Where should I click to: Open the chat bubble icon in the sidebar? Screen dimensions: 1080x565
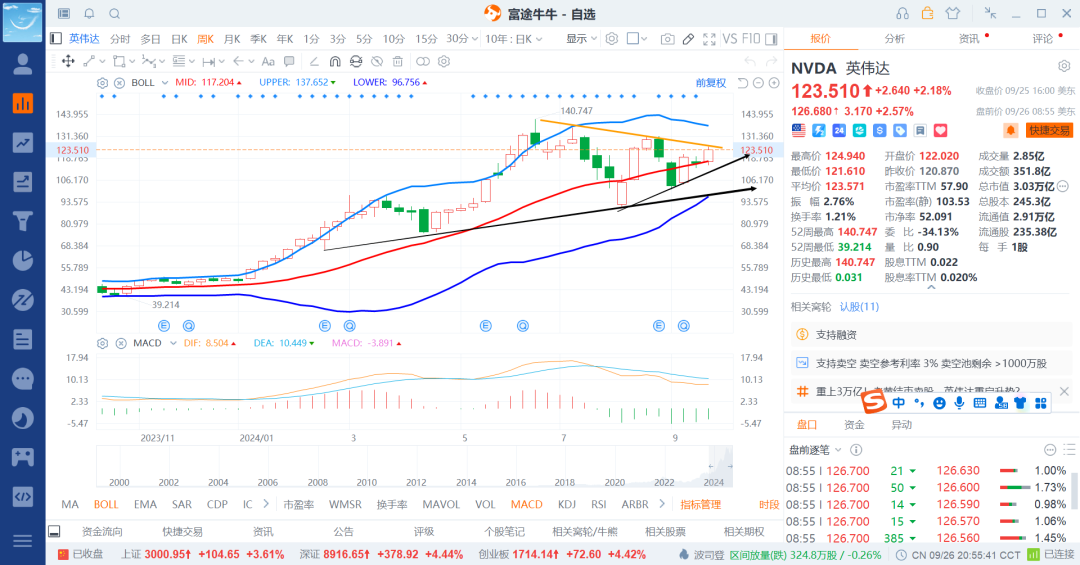point(22,378)
